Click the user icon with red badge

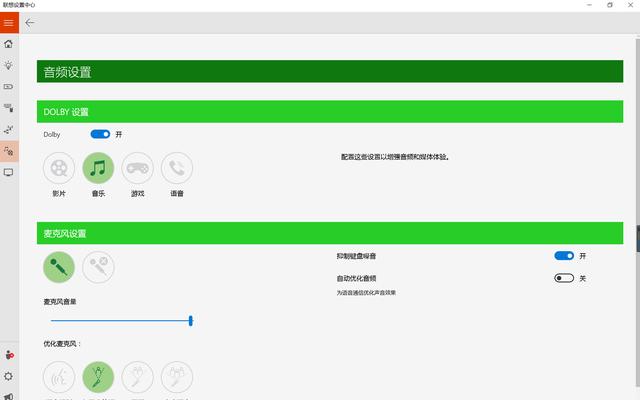click(x=9, y=355)
